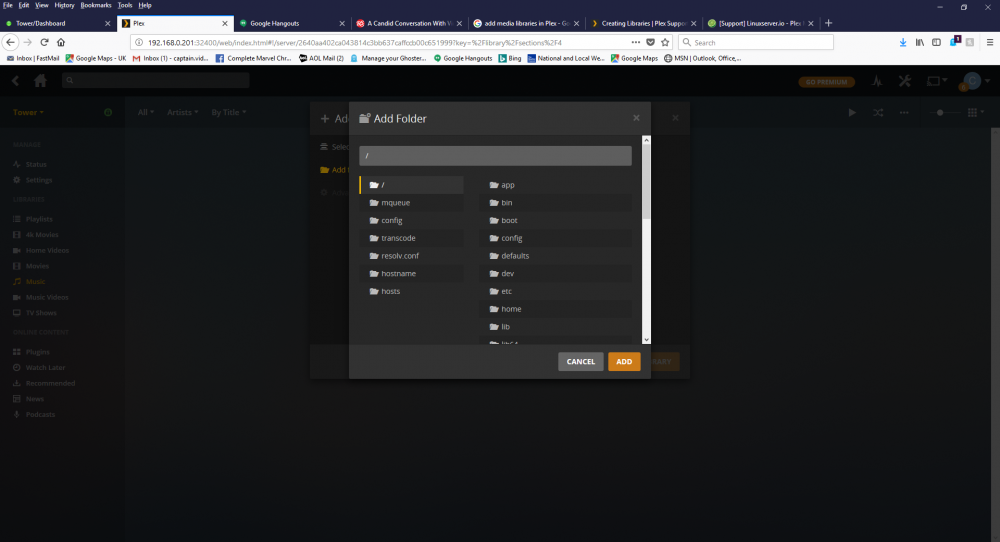Open the app folder
Viewport: 1000px width, 542px height.
555,185
